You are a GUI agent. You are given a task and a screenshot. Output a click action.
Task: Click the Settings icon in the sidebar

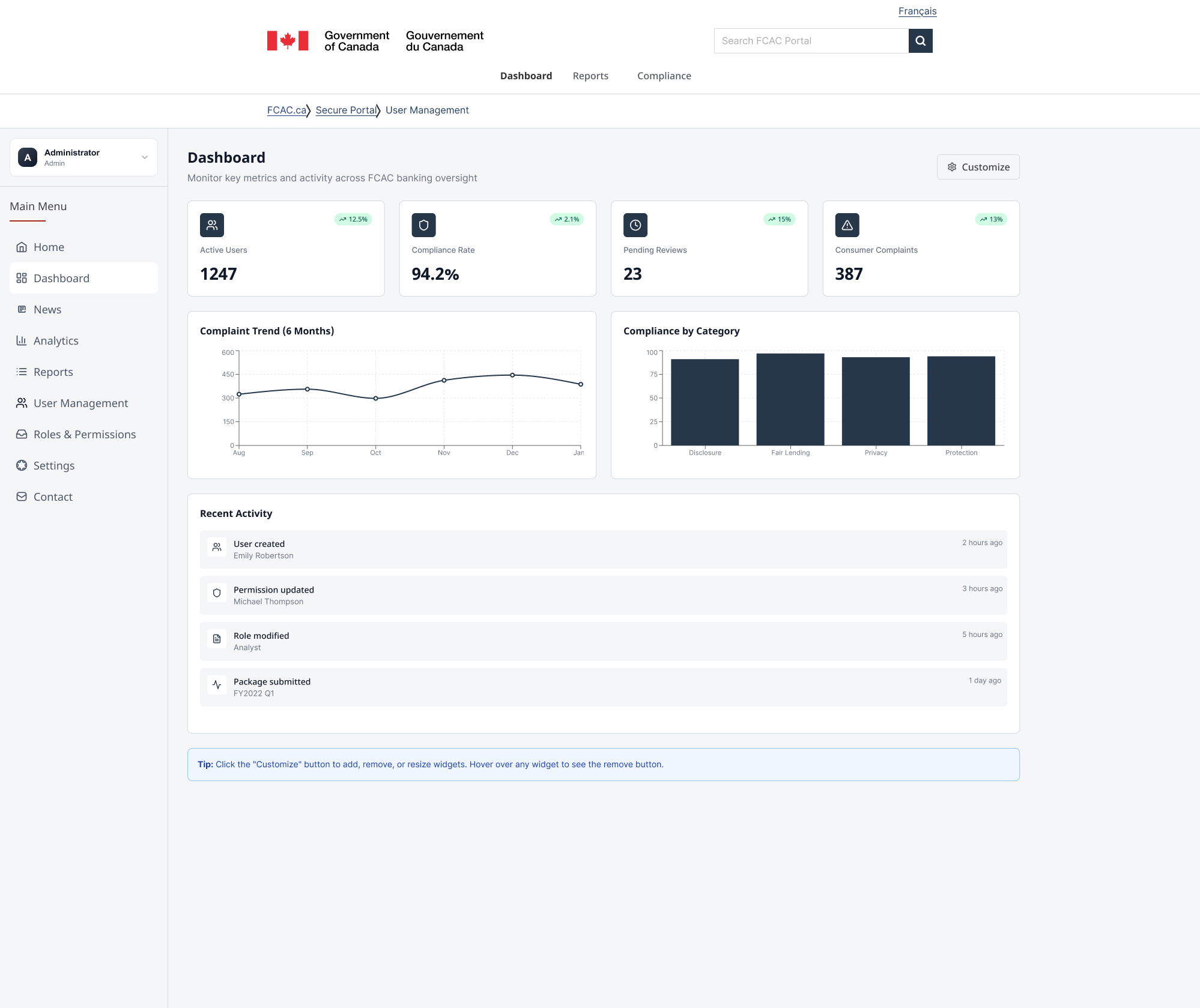coord(22,465)
